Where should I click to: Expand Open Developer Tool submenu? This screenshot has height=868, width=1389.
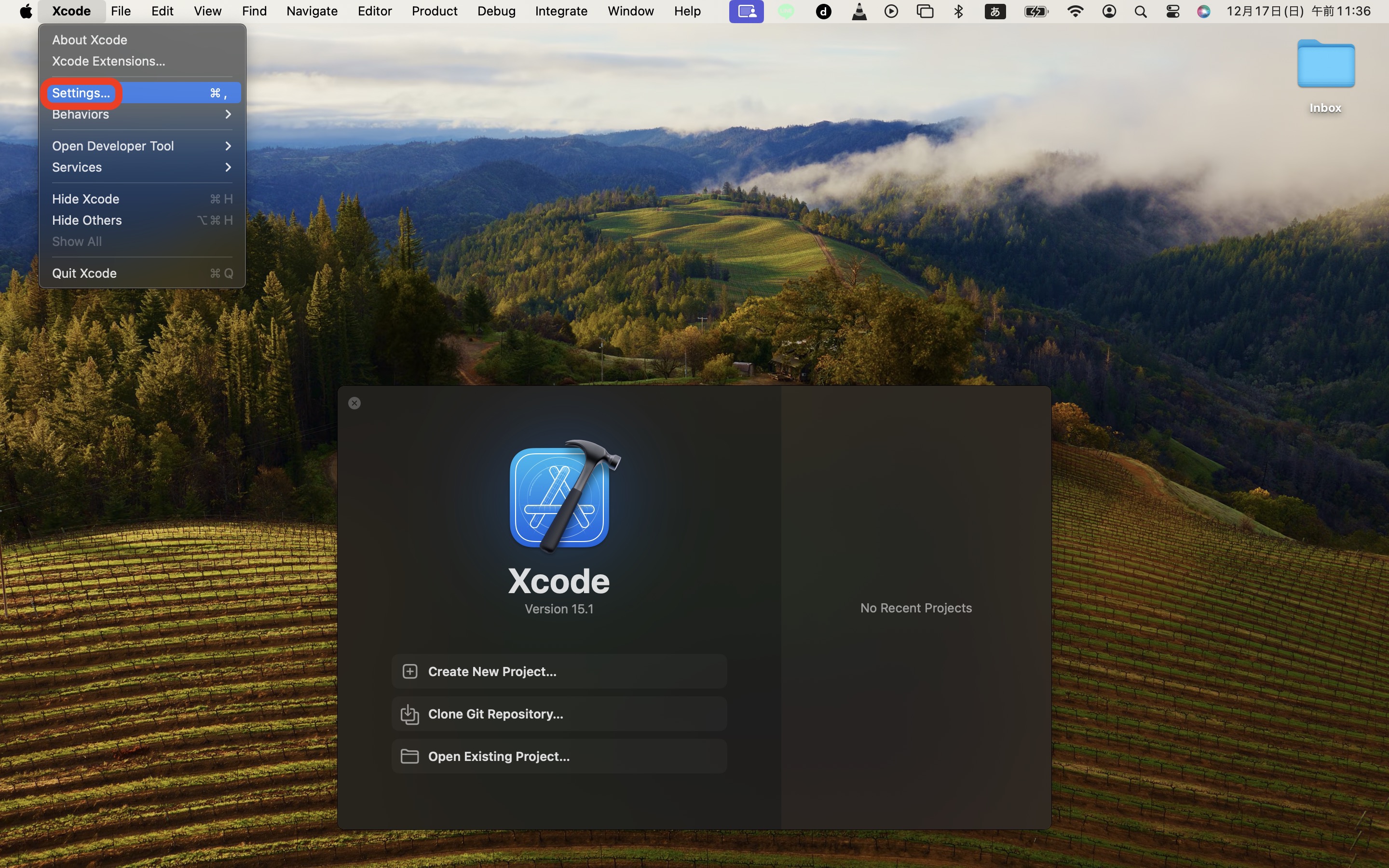coord(142,146)
